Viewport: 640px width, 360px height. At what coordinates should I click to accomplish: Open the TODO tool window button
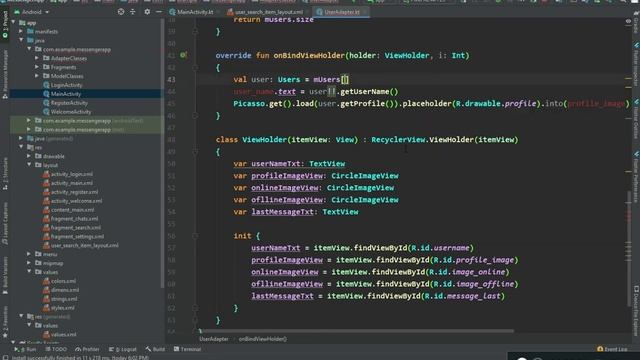tap(56, 349)
